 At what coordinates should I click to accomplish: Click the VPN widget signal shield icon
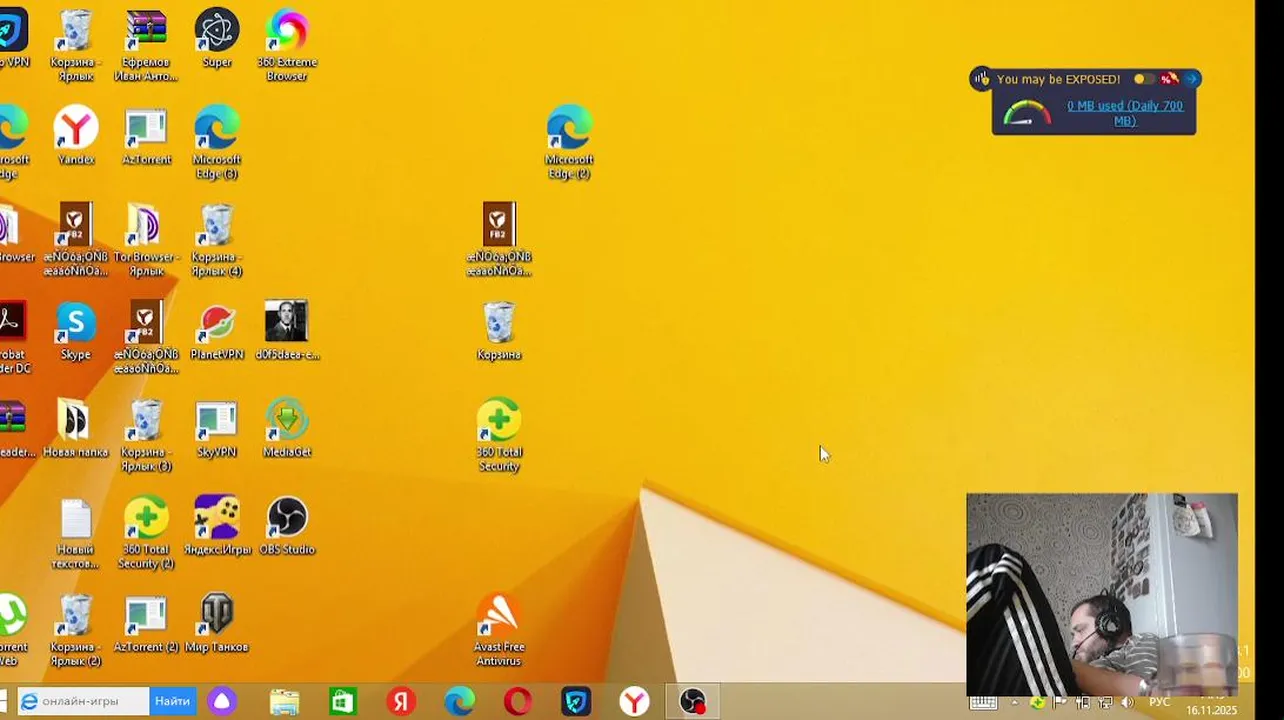pos(982,79)
